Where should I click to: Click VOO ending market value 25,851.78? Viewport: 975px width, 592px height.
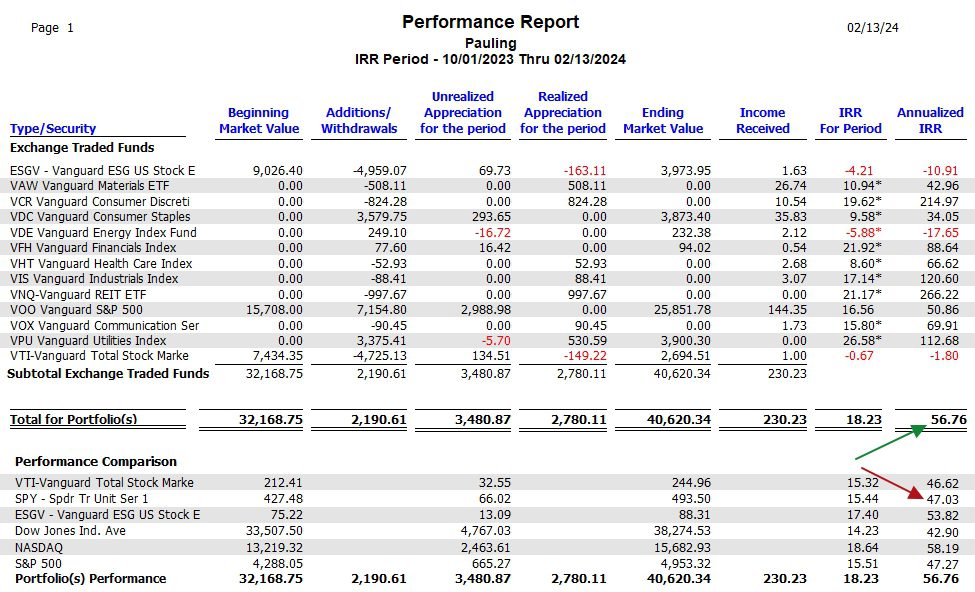coord(682,310)
